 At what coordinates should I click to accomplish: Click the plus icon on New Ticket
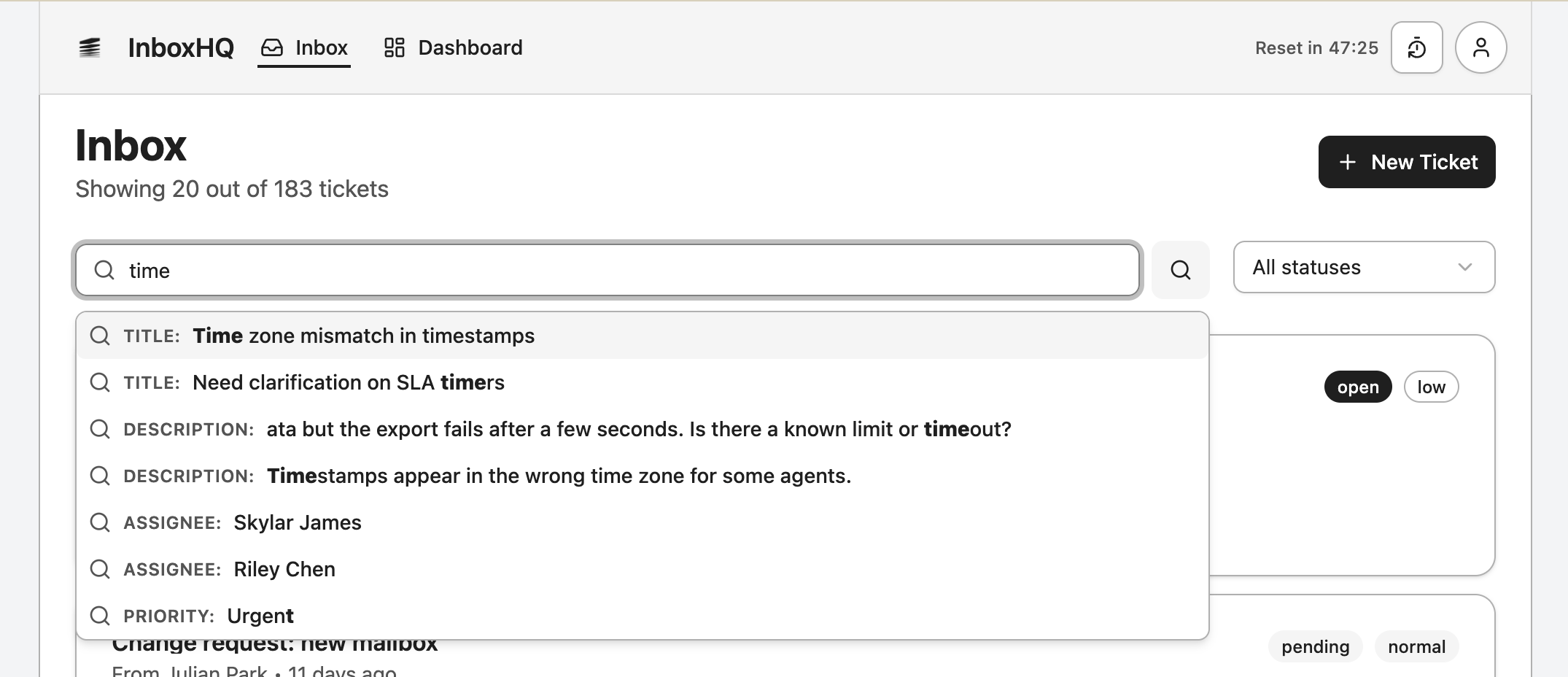click(x=1348, y=162)
